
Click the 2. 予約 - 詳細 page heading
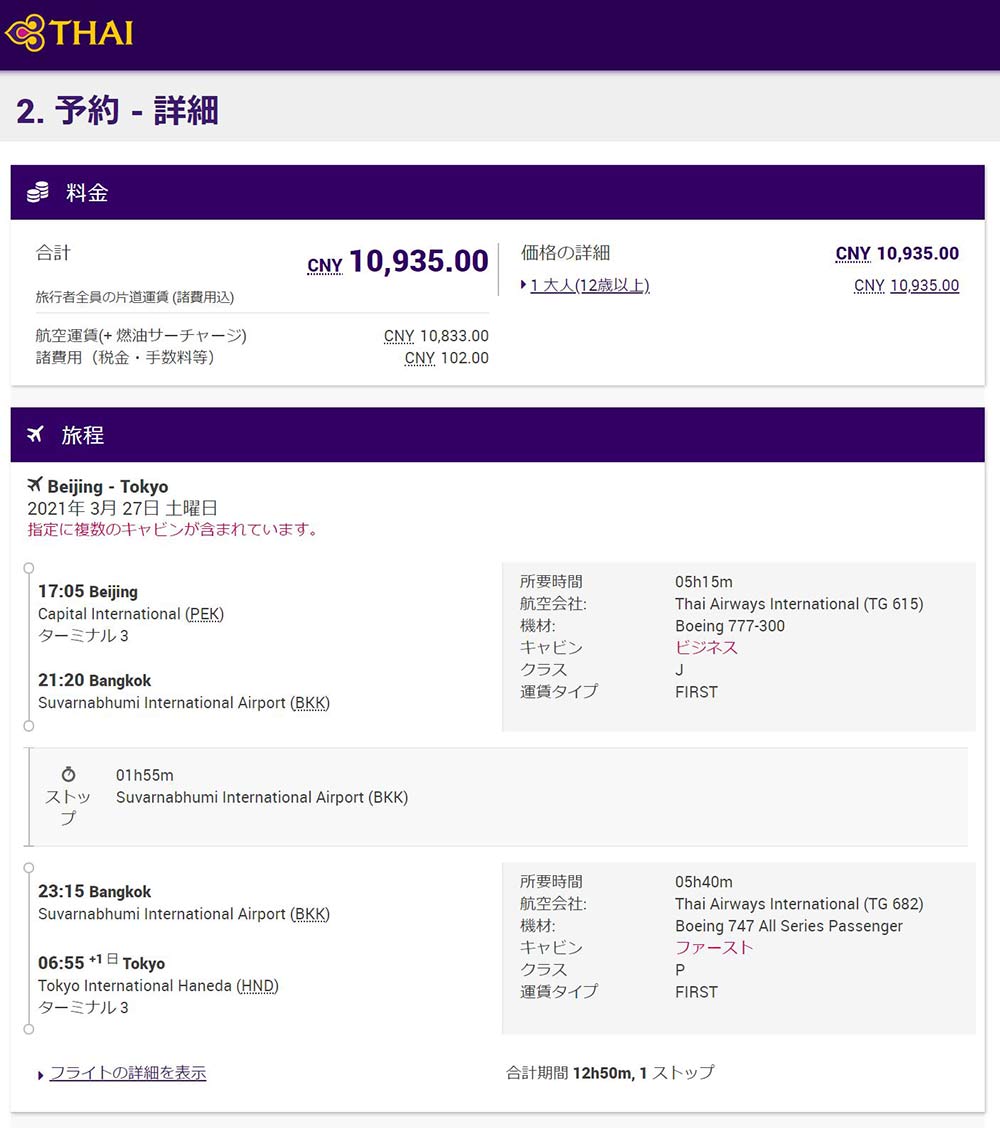117,111
